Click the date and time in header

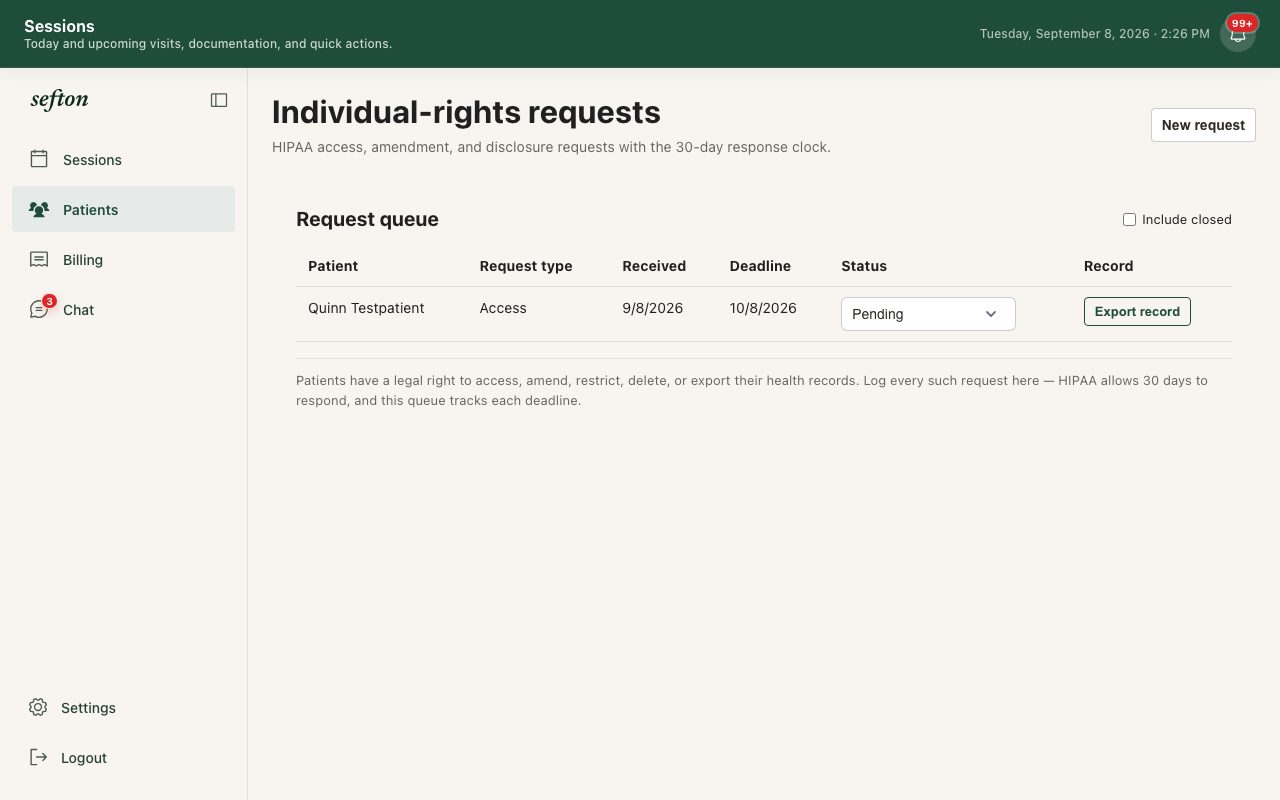click(x=1095, y=34)
